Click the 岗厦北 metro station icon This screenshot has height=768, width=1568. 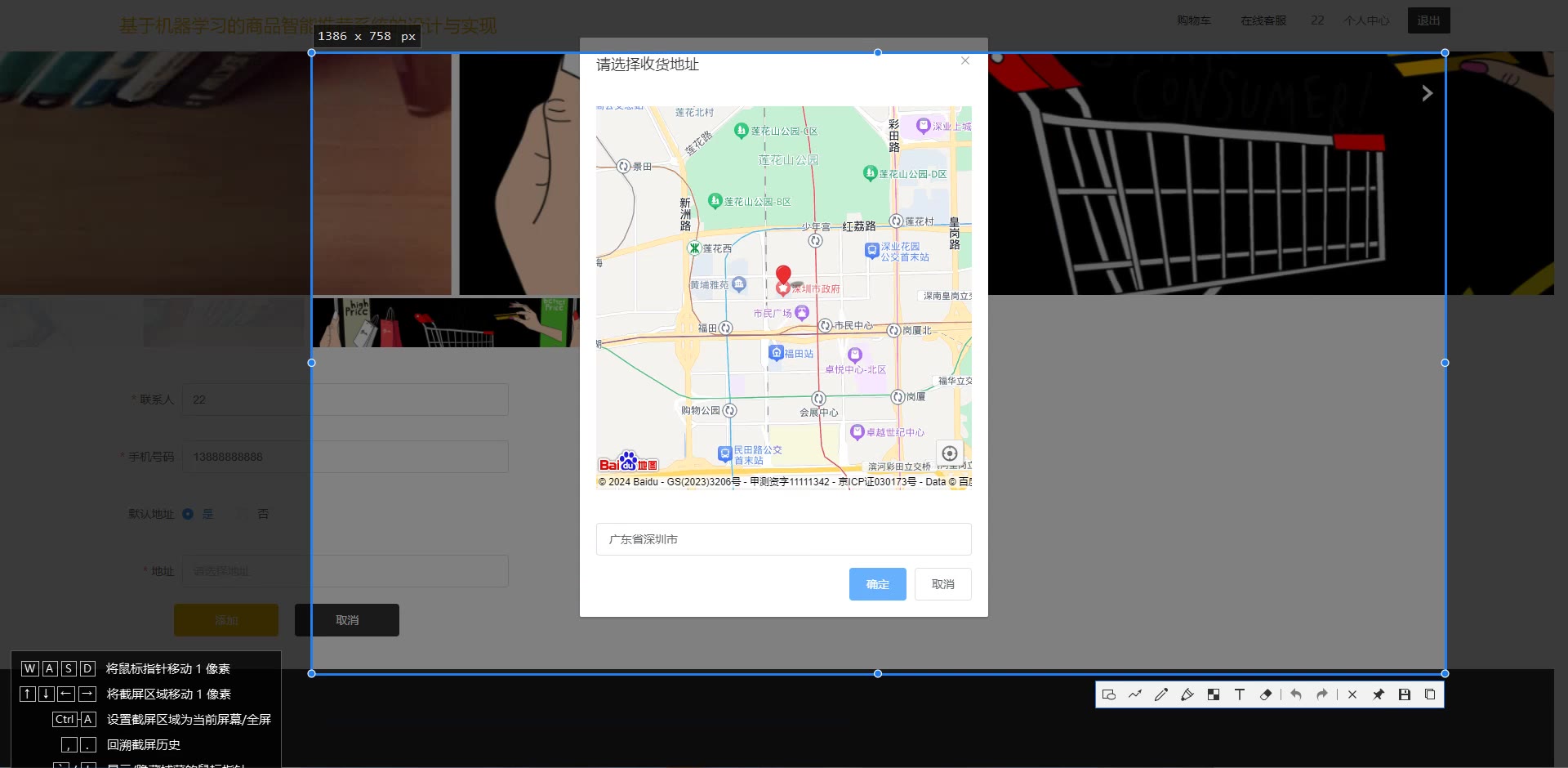point(893,330)
